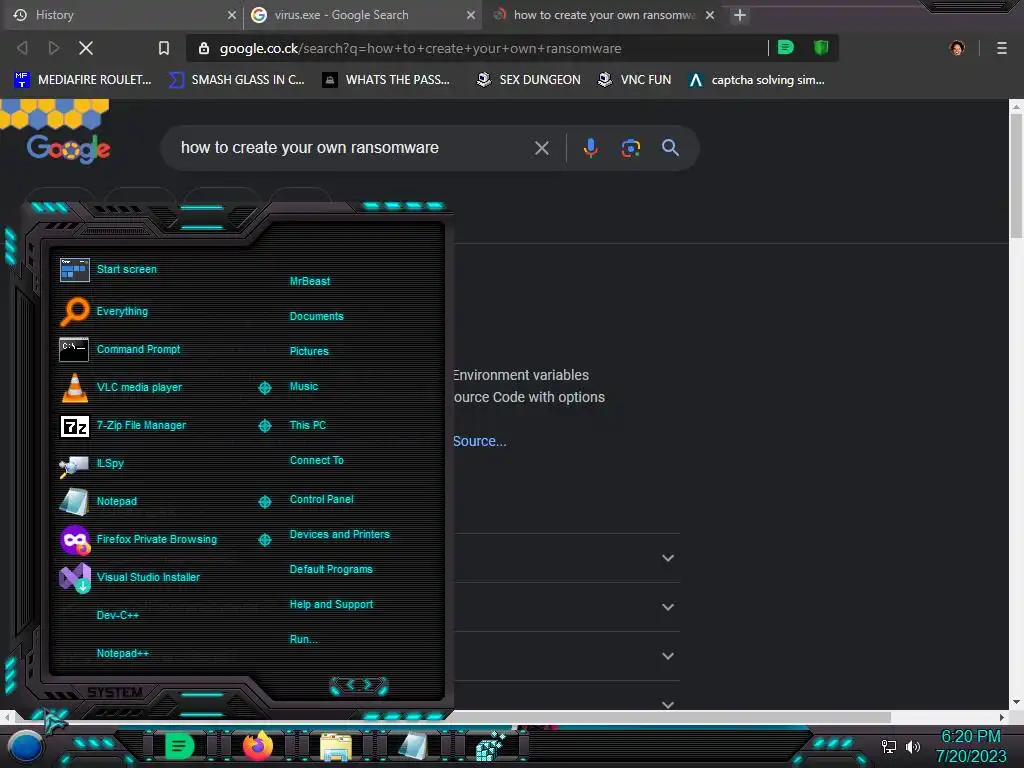
Task: Expand Notepad jump list arrow
Action: [265, 502]
